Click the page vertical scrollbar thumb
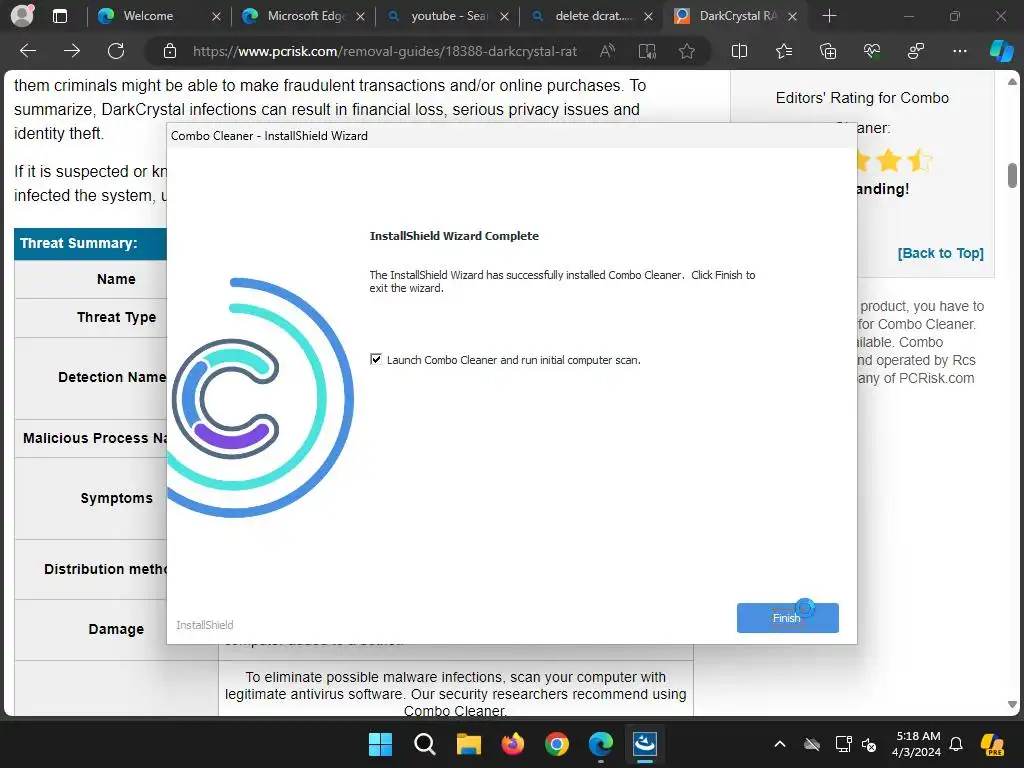Screen dimensions: 1024x768 (1012, 175)
